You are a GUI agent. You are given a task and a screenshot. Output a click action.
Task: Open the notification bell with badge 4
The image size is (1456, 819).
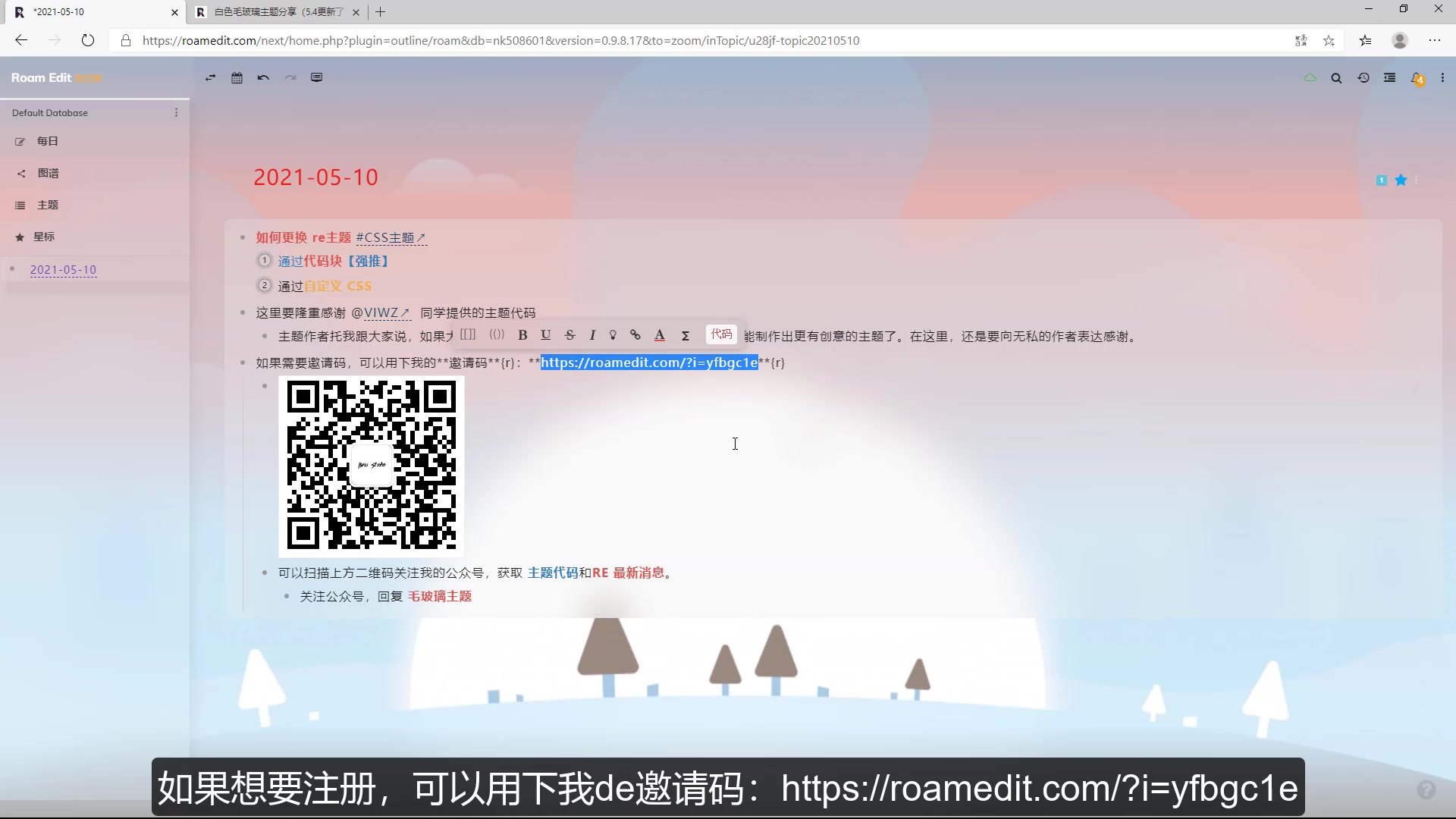[1417, 78]
